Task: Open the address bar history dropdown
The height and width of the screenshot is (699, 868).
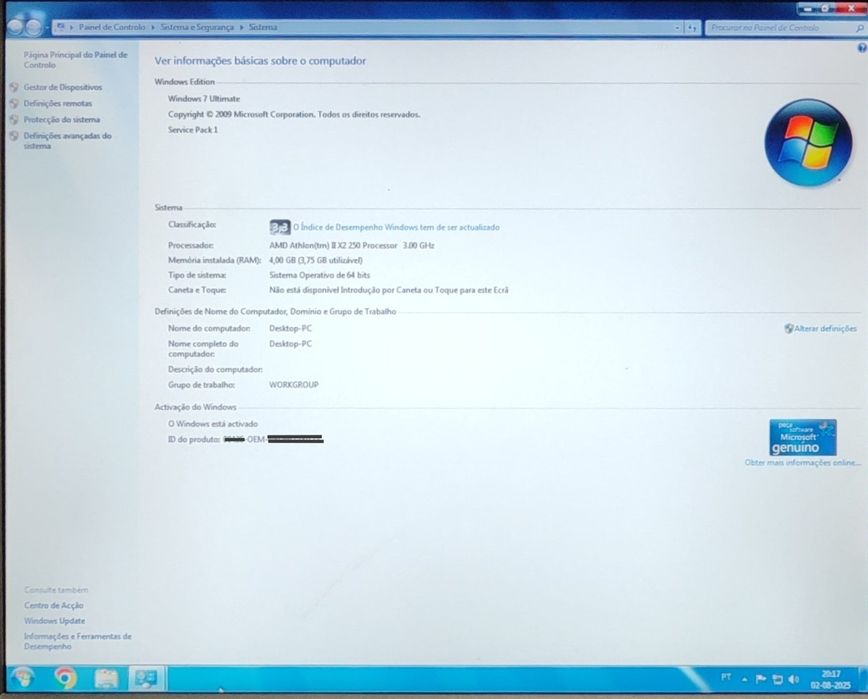Action: [x=678, y=27]
